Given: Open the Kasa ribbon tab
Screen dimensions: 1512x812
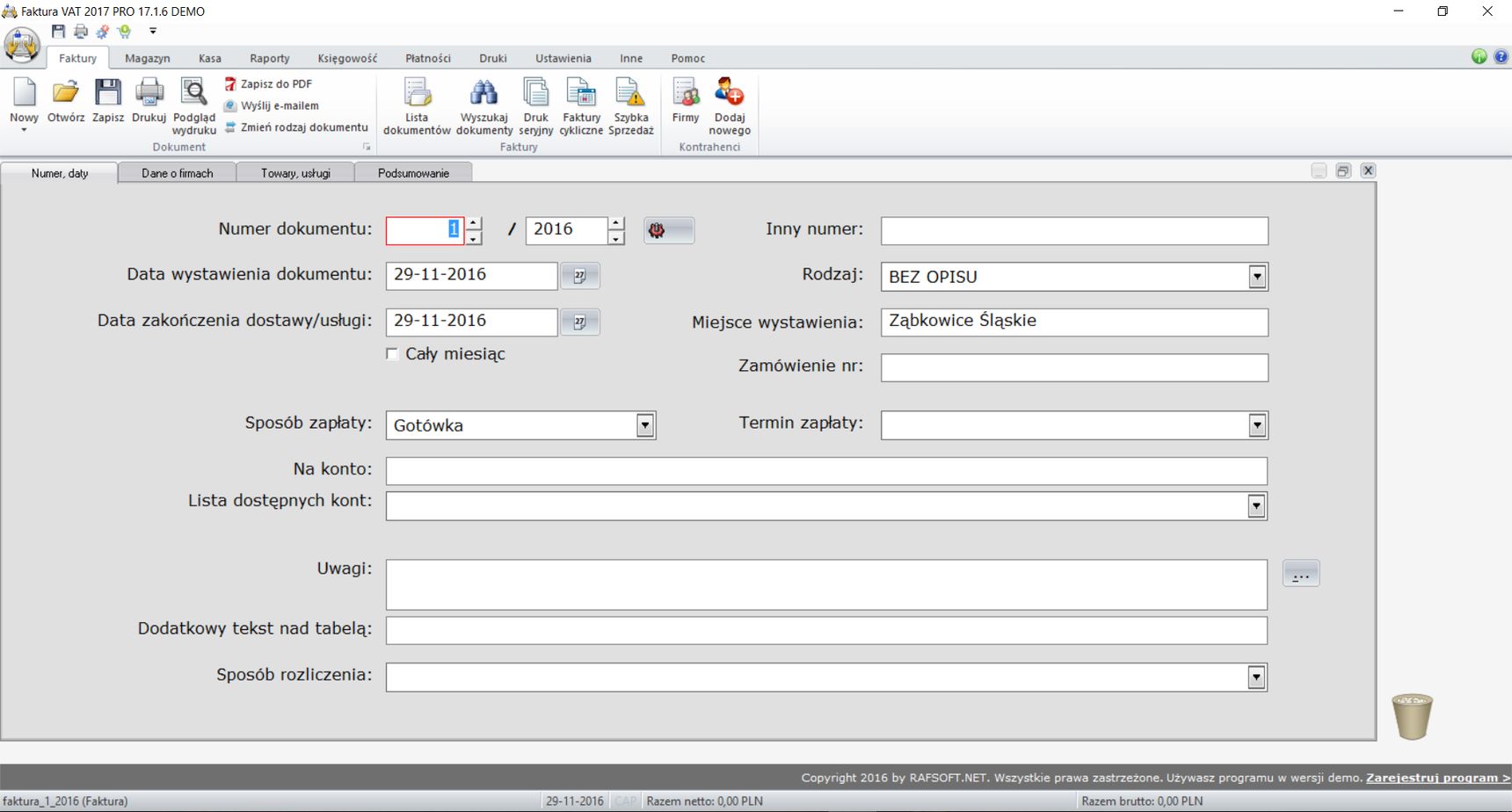Looking at the screenshot, I should point(210,58).
